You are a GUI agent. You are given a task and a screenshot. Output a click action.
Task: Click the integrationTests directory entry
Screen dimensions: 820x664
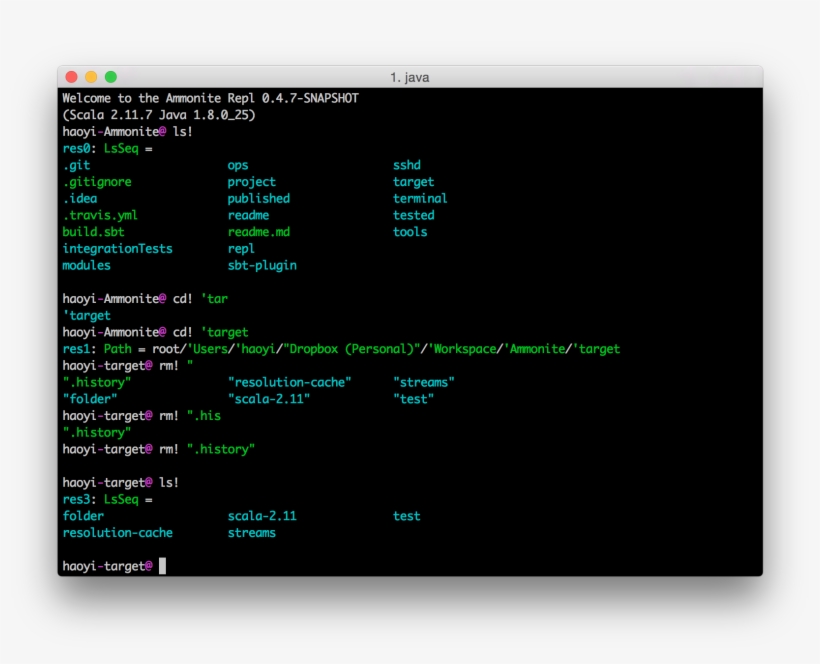[117, 249]
